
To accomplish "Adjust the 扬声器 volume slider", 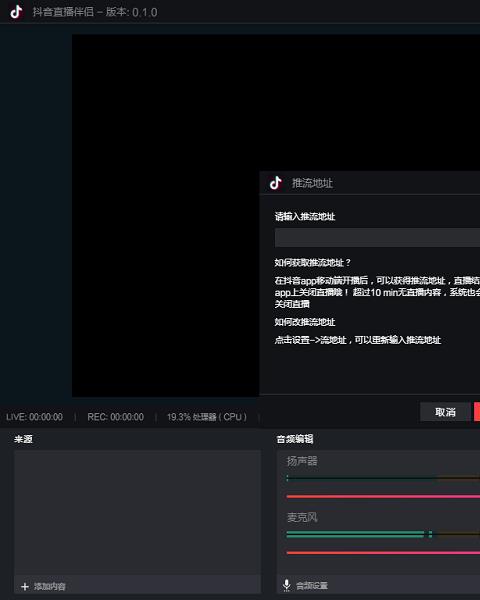I will [383, 496].
